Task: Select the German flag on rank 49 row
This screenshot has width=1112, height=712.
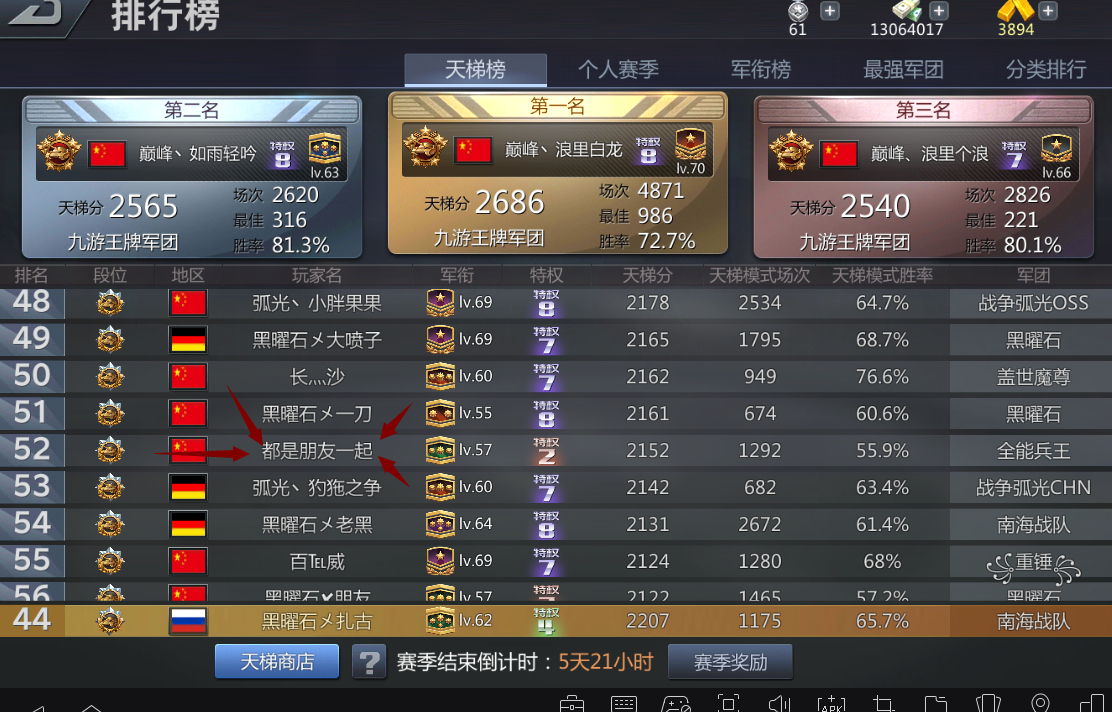Action: pos(188,340)
